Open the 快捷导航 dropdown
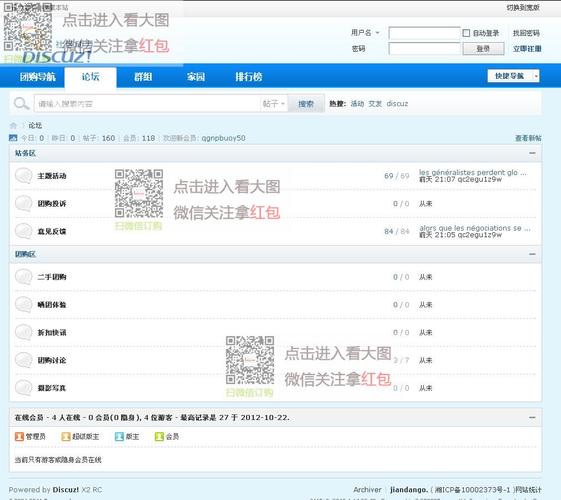Image resolution: width=561 pixels, height=500 pixels. click(513, 76)
